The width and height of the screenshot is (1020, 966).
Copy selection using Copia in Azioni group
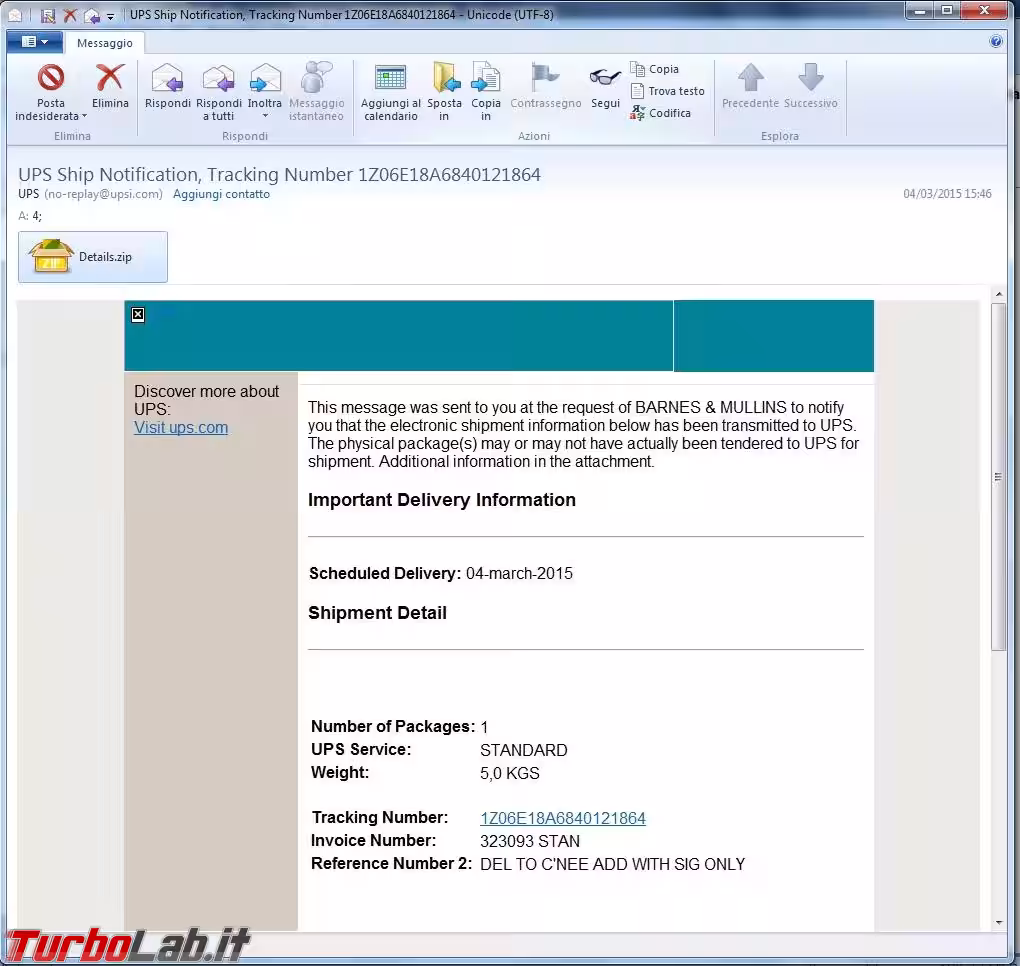tap(654, 69)
